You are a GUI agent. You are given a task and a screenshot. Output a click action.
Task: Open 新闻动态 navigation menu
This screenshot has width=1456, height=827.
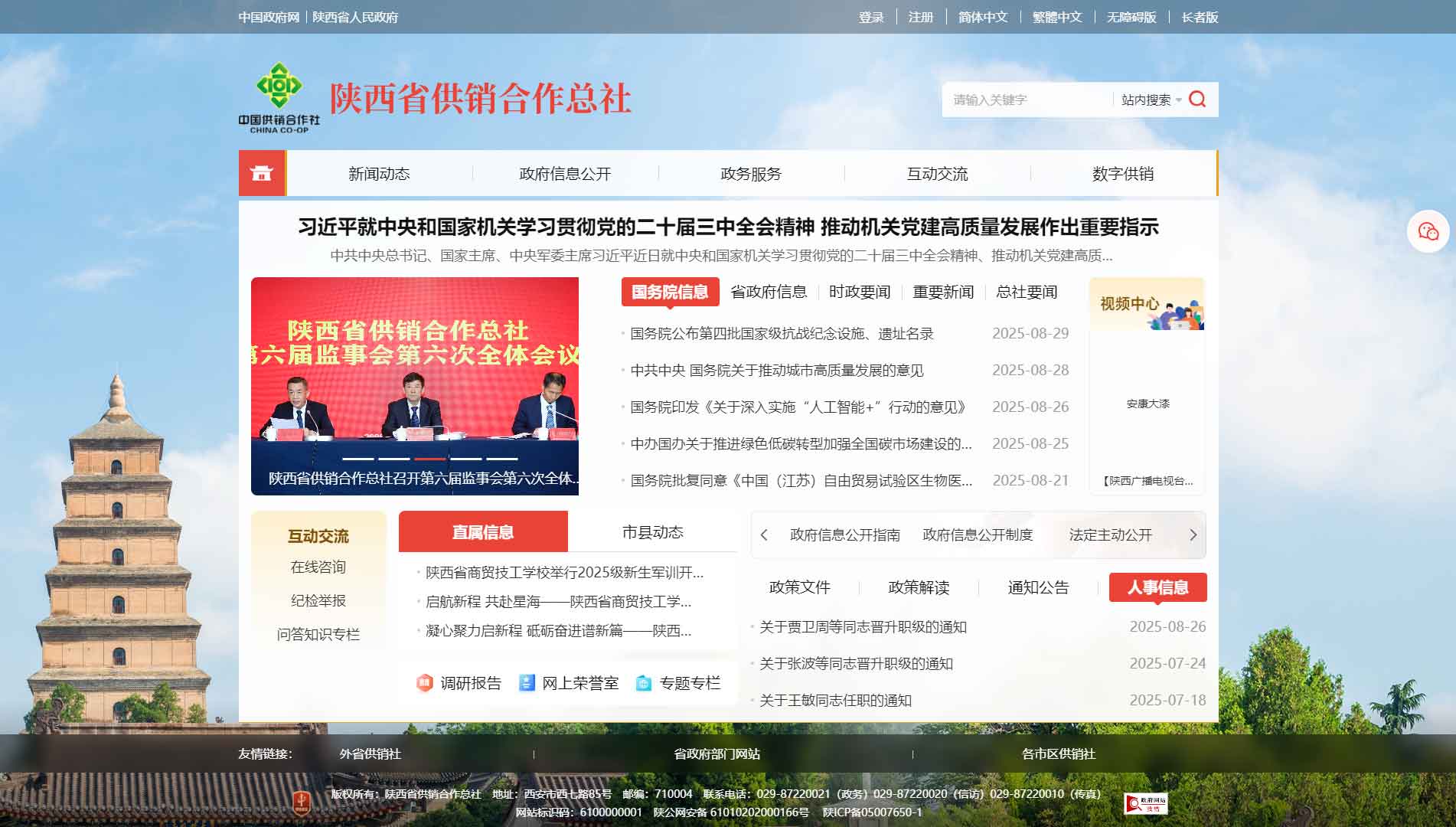click(x=379, y=174)
